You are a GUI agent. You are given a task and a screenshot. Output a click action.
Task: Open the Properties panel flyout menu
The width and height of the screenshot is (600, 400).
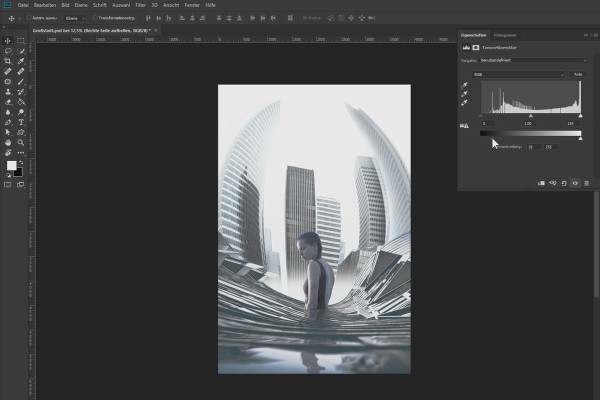point(596,35)
